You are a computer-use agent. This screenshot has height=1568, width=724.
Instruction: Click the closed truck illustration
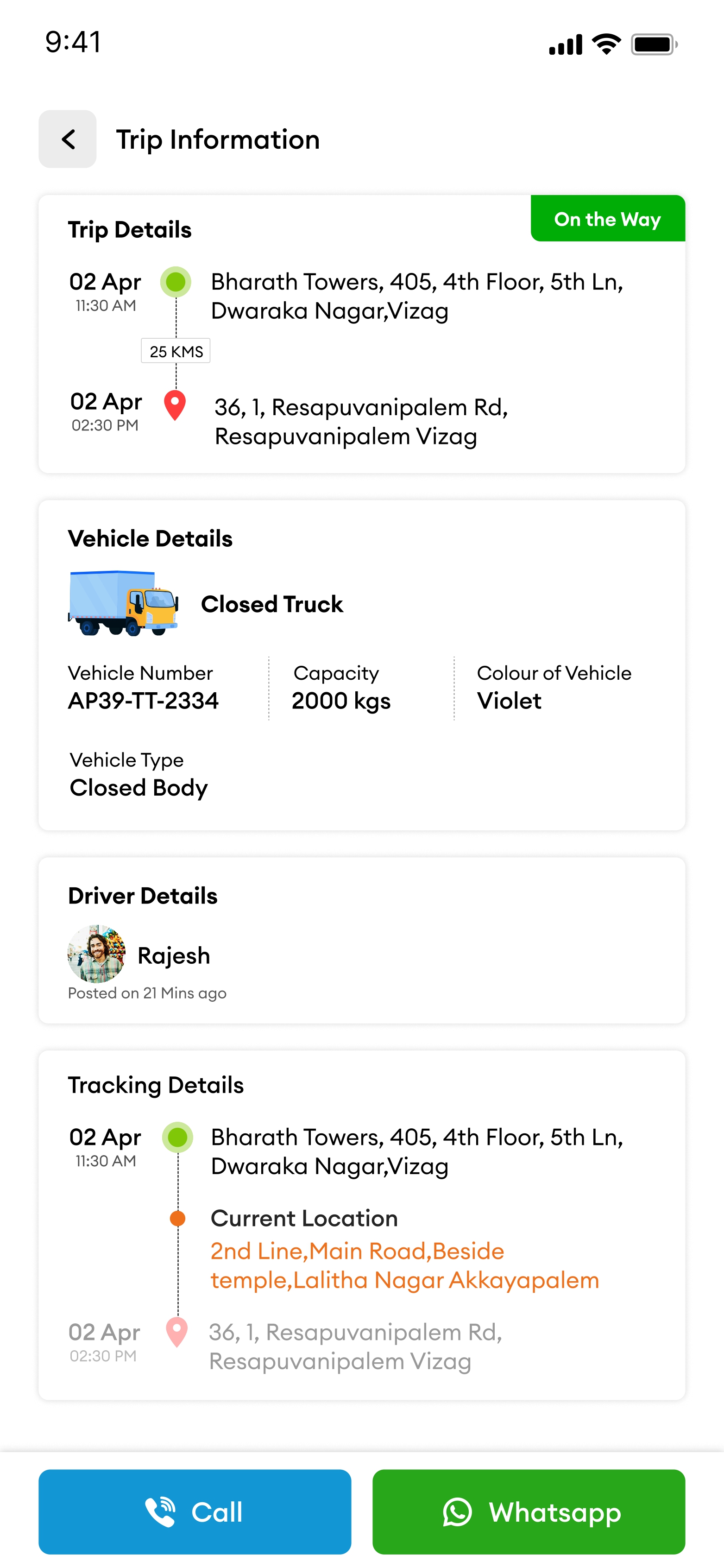(x=123, y=603)
